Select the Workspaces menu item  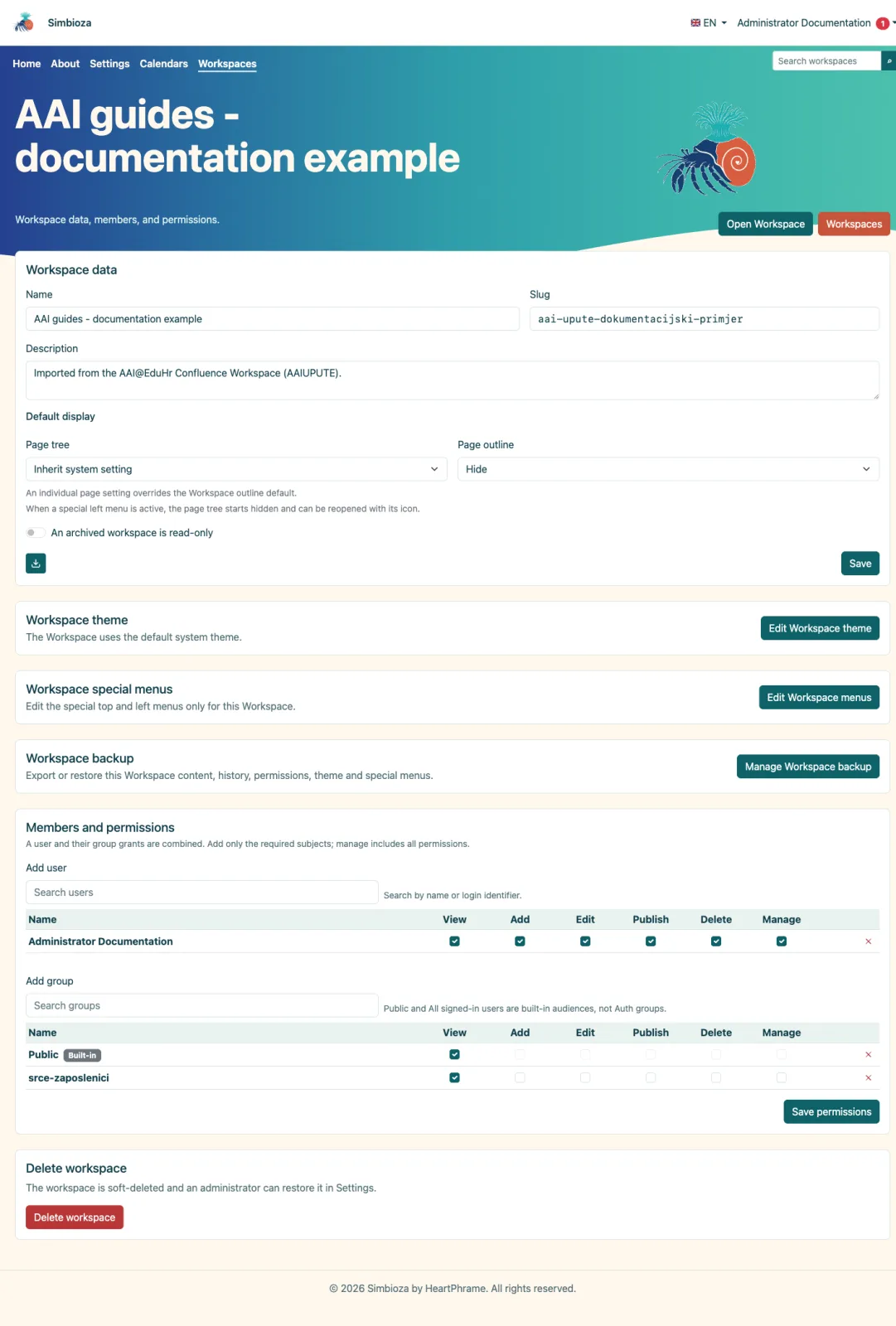[227, 64]
